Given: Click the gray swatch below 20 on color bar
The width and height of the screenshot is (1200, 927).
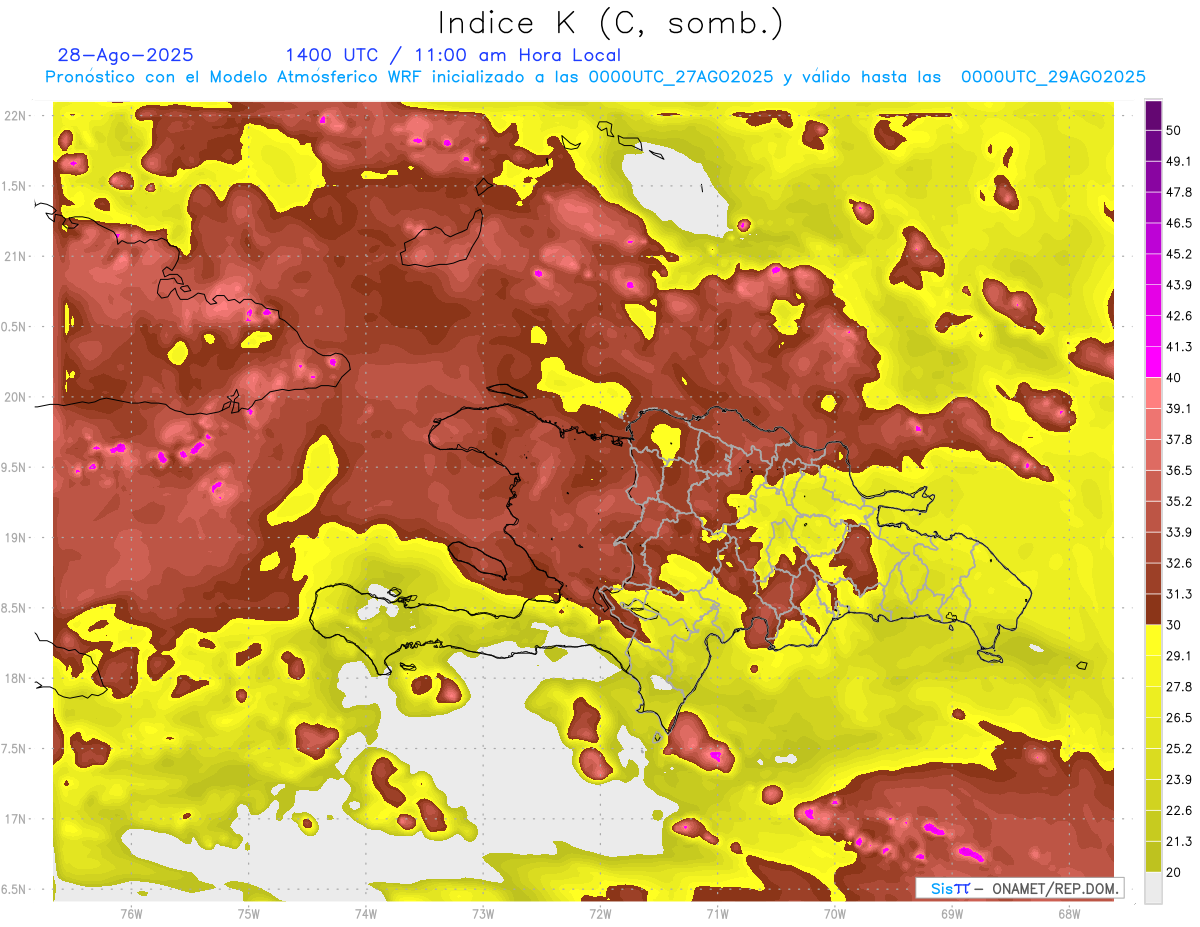Looking at the screenshot, I should (1154, 887).
